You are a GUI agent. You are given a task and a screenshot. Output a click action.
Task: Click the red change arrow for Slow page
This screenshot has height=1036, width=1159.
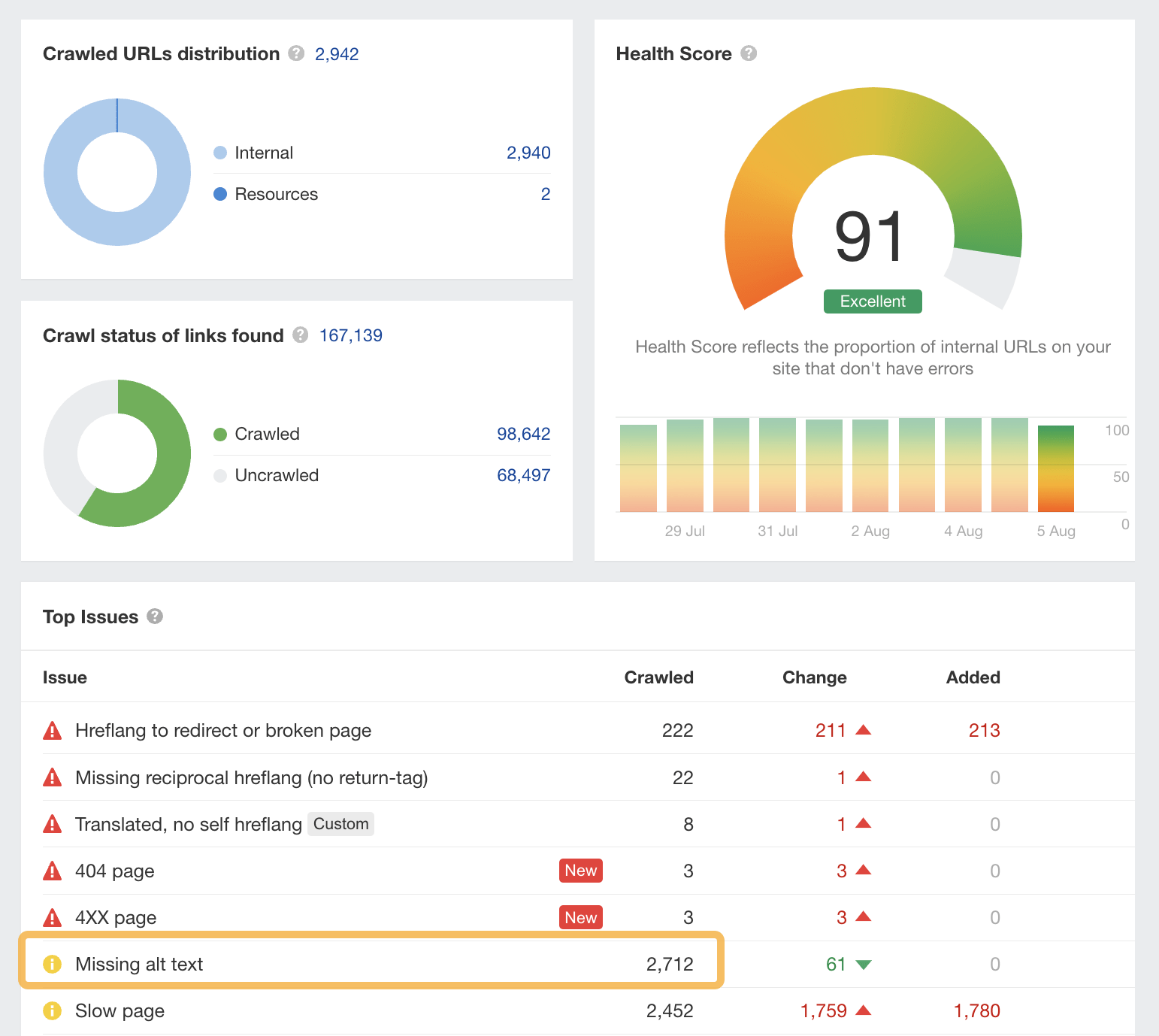pyautogui.click(x=864, y=1010)
